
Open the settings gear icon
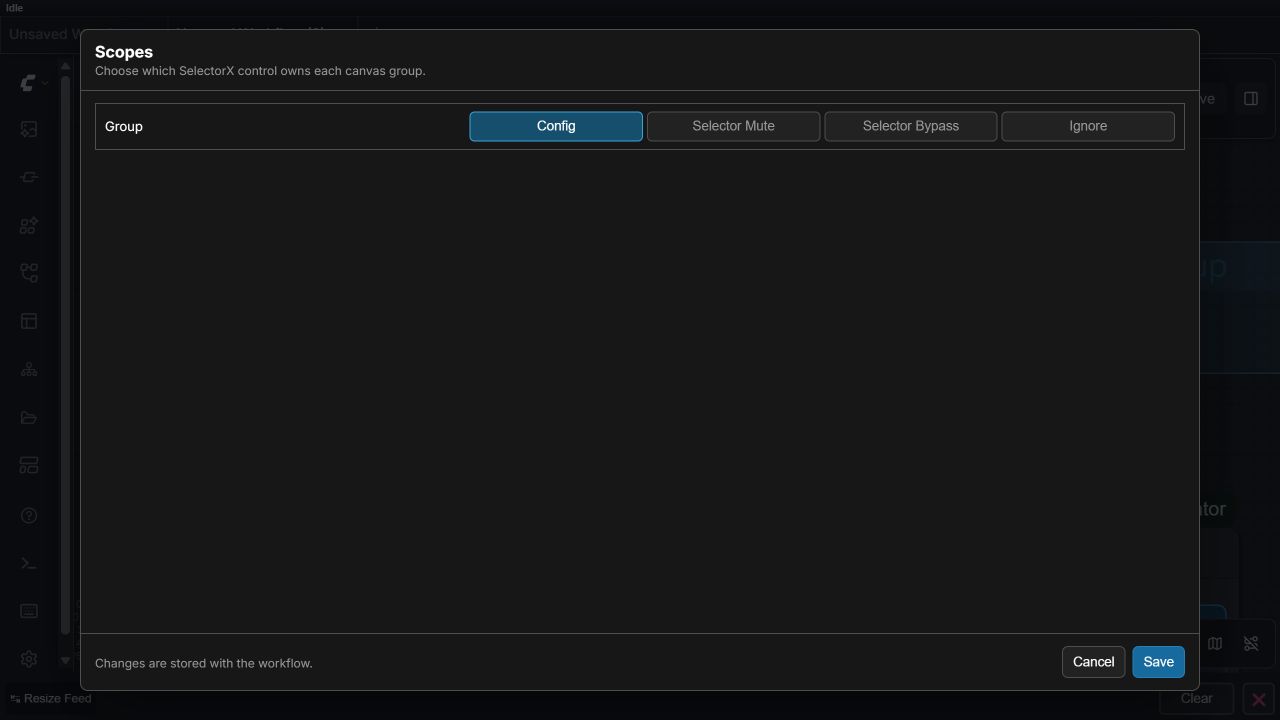coord(29,659)
